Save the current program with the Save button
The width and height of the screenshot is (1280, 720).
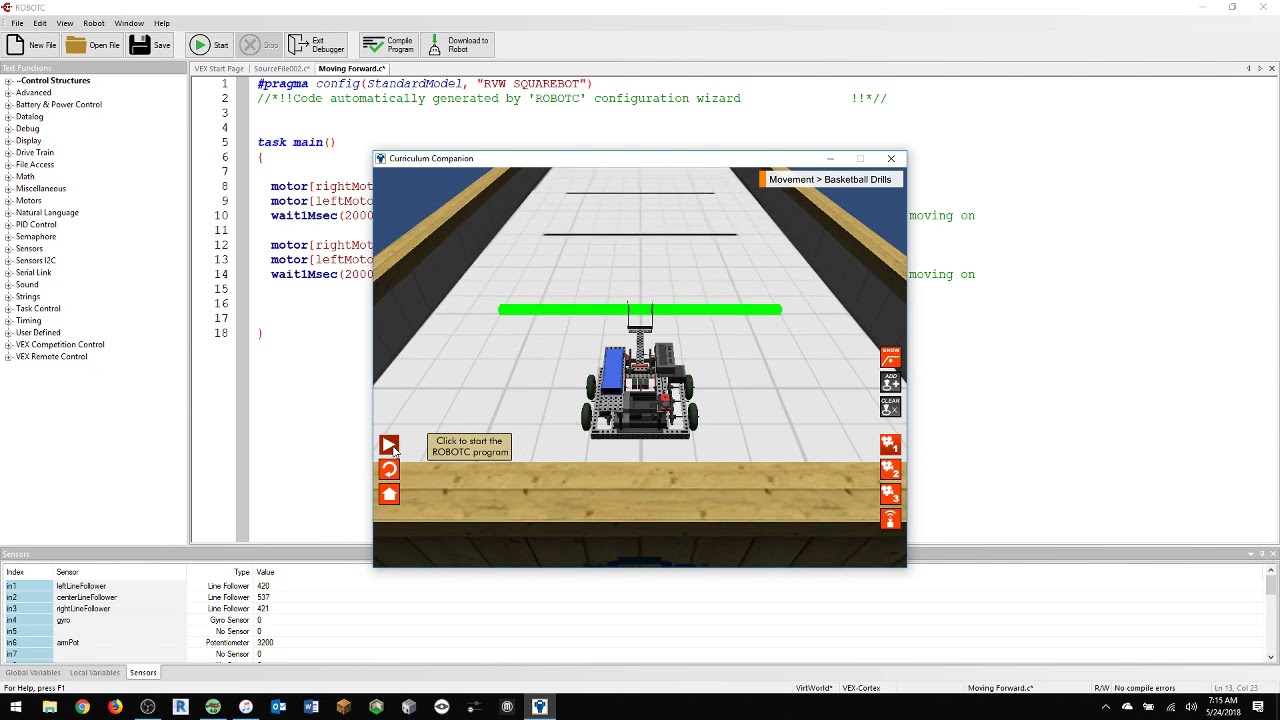[x=150, y=45]
